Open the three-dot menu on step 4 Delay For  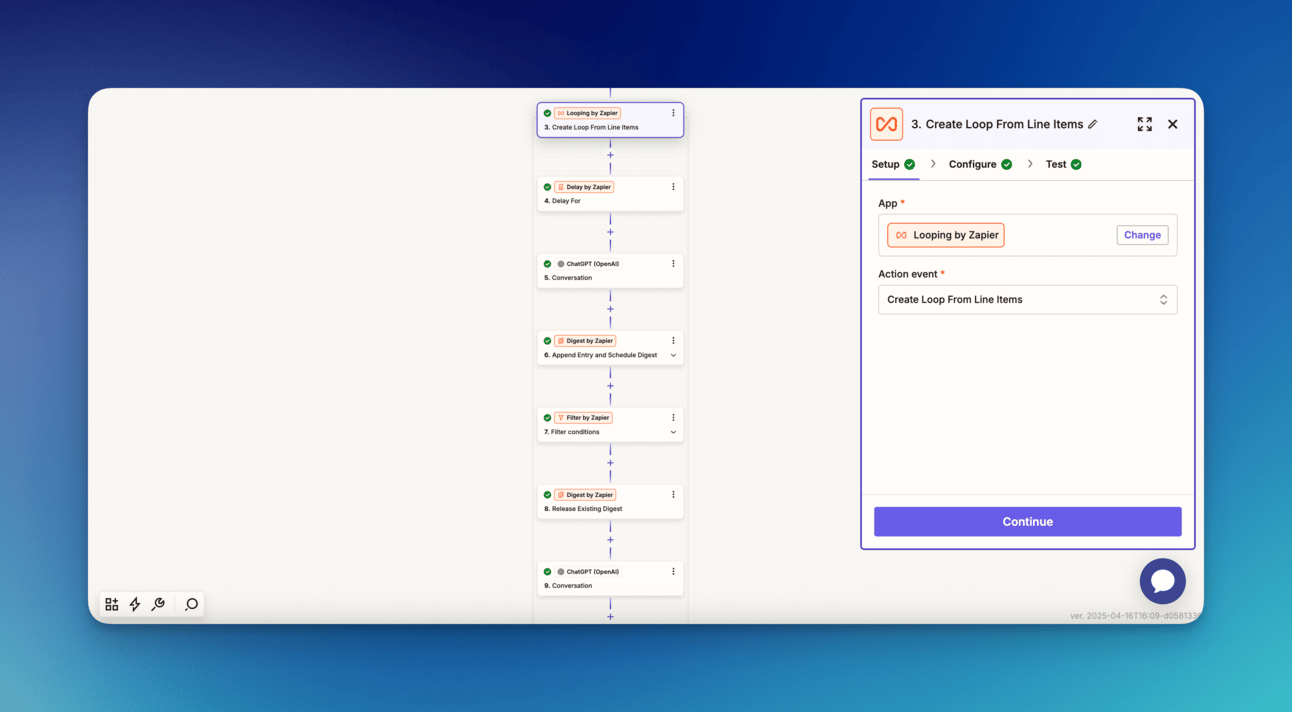click(673, 187)
